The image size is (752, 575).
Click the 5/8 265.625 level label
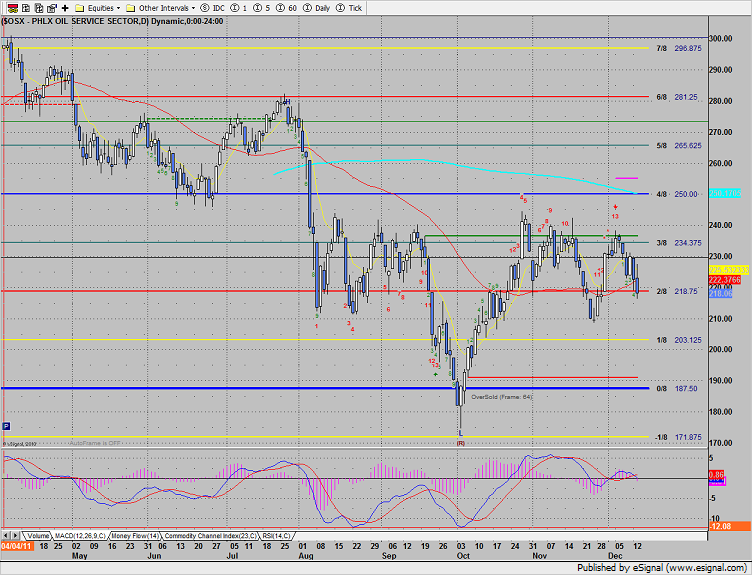679,146
